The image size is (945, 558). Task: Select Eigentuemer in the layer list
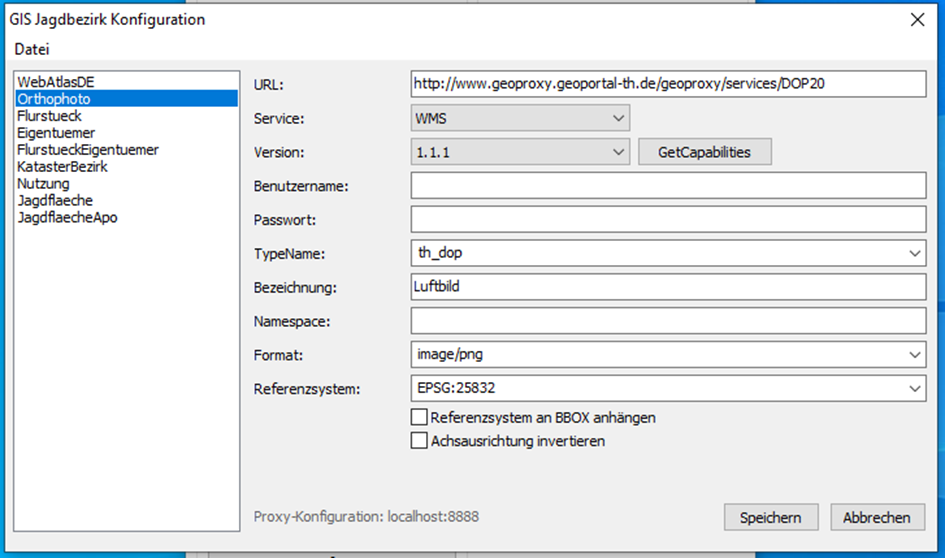coord(56,132)
